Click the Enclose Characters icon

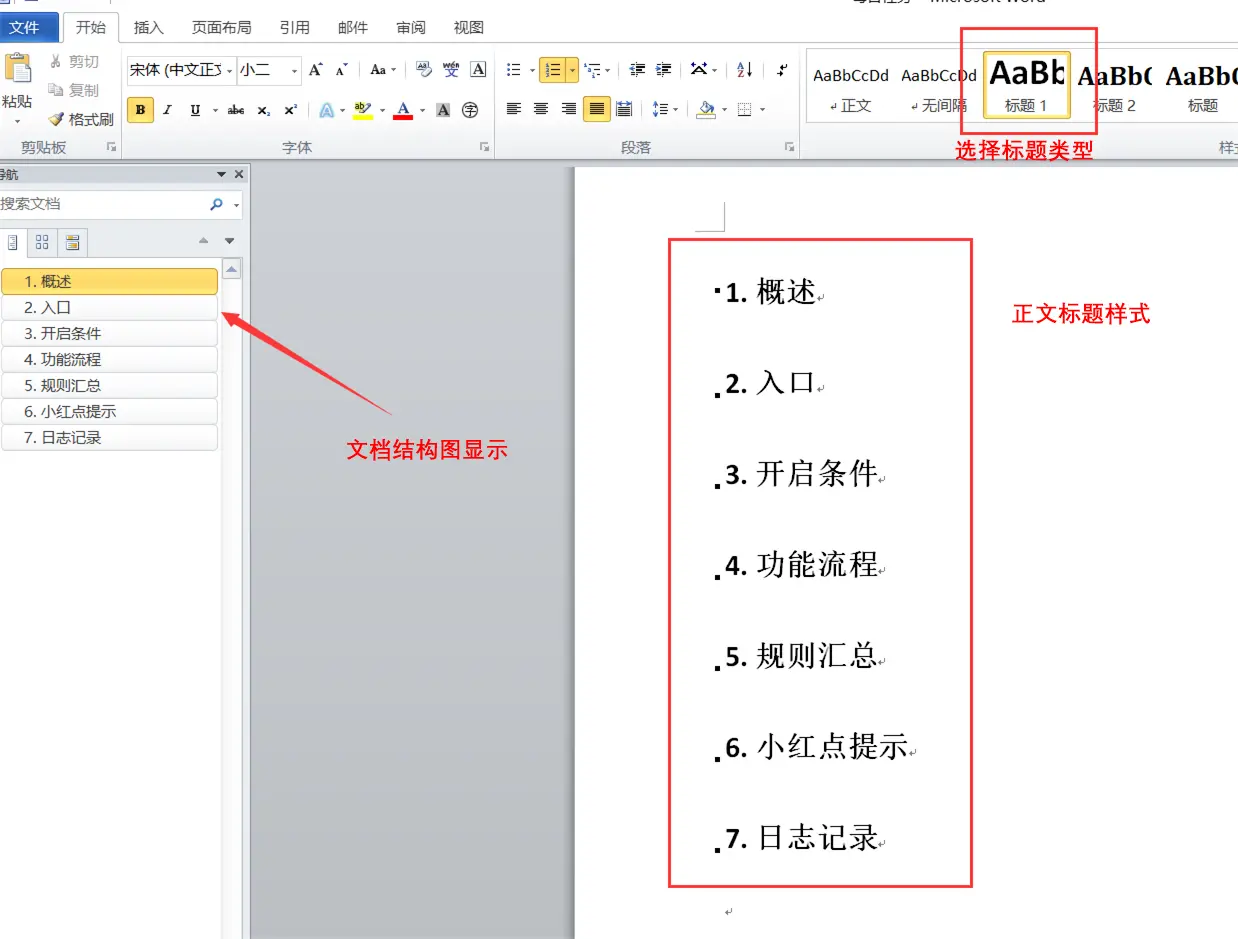[x=470, y=110]
